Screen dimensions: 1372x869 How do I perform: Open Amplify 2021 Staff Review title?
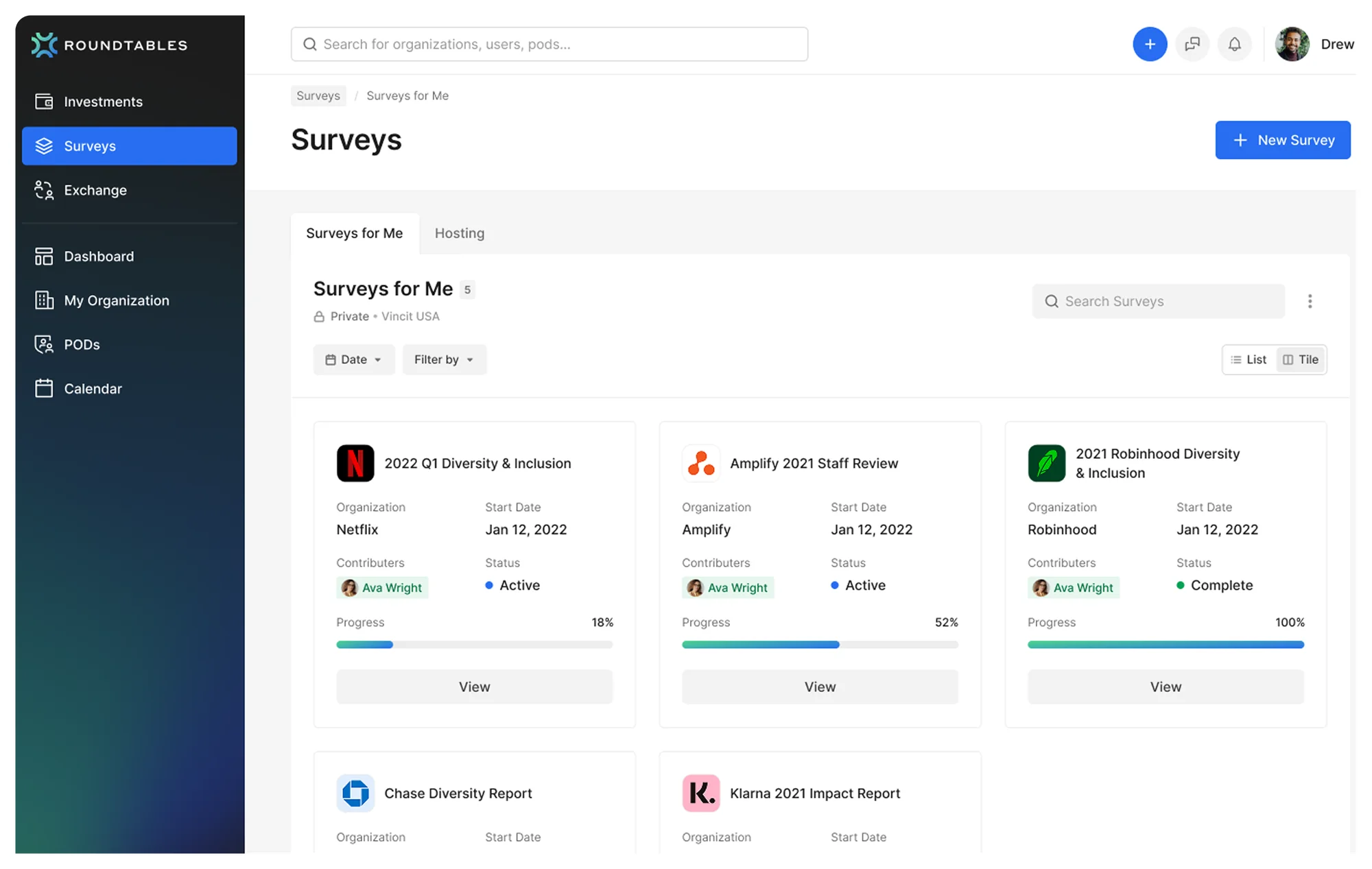point(814,463)
